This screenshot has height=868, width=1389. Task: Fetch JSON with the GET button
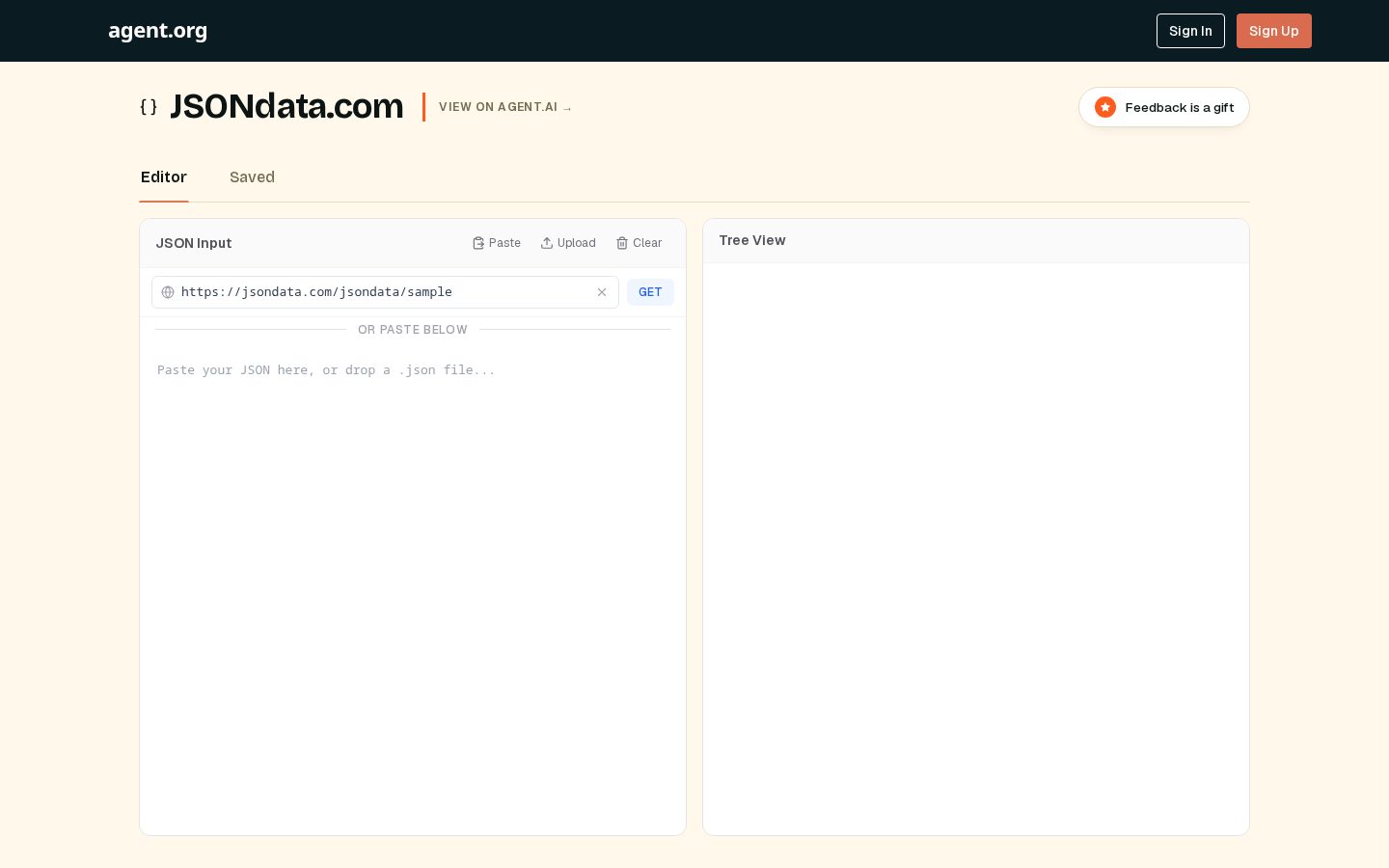[x=650, y=292]
